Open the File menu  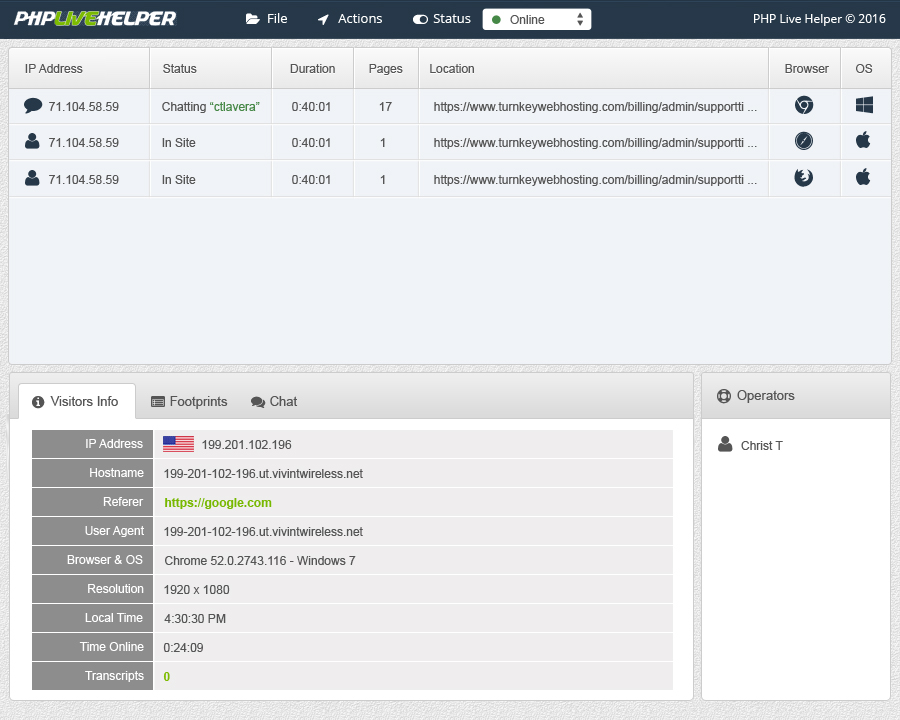266,19
